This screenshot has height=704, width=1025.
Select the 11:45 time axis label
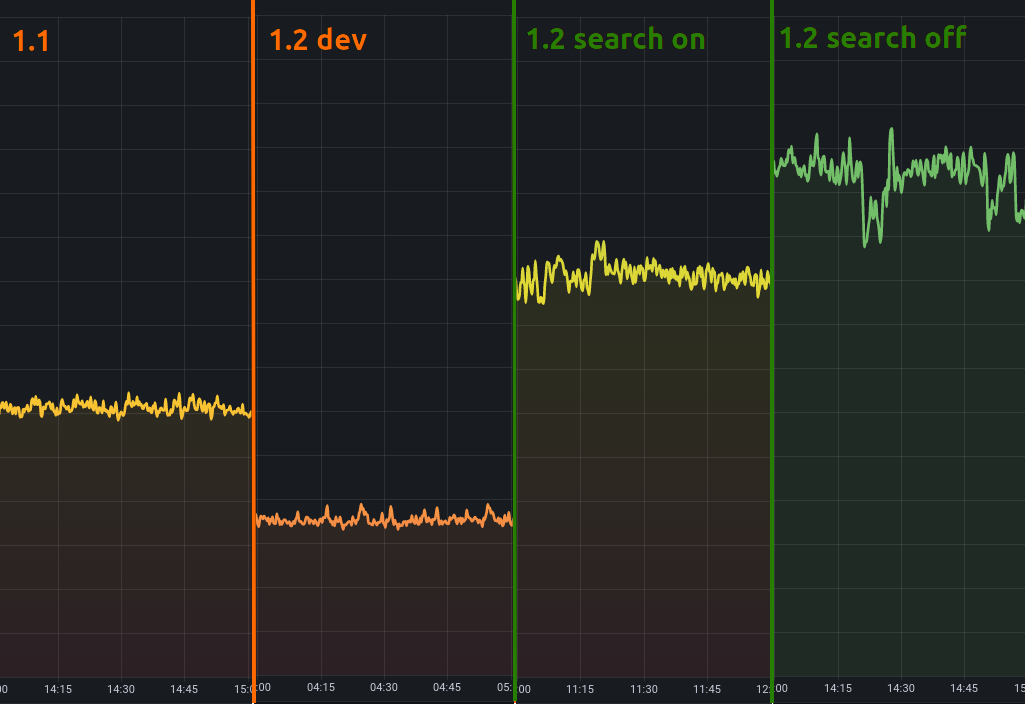pos(707,689)
